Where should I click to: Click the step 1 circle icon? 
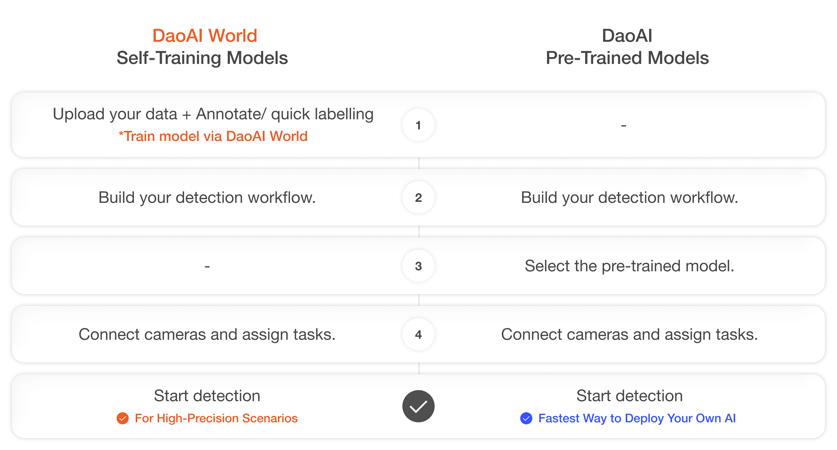click(418, 125)
